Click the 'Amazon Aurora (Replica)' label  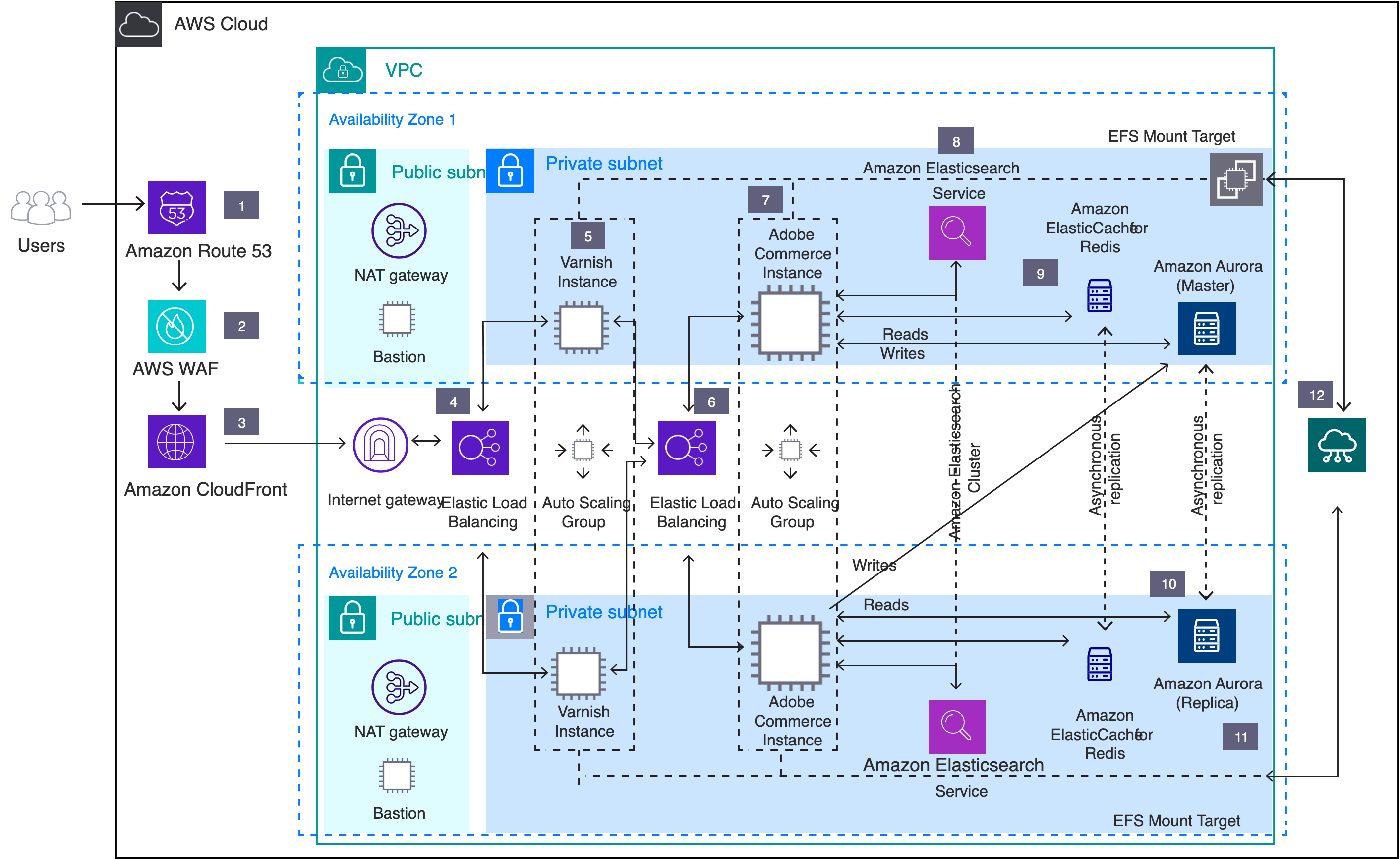[1207, 693]
